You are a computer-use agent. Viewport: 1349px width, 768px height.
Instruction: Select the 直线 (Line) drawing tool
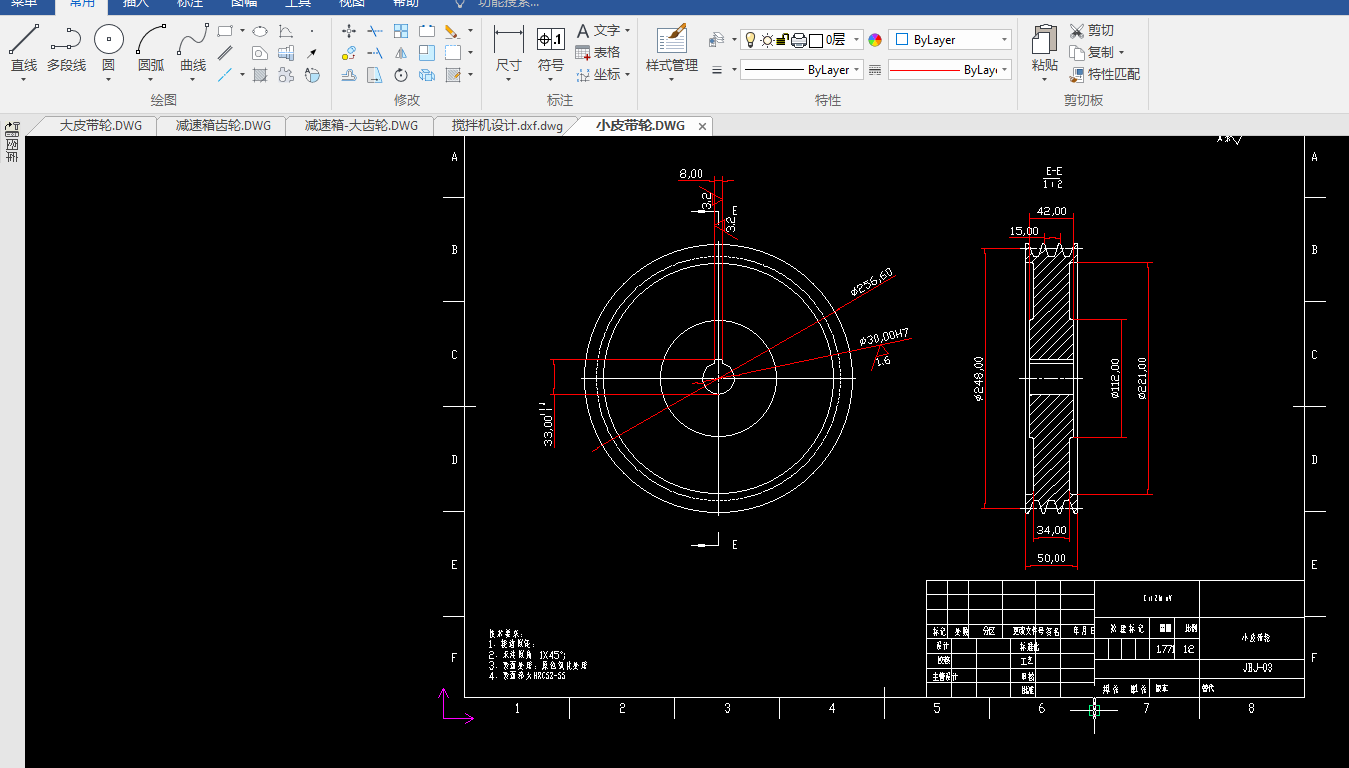(x=24, y=49)
